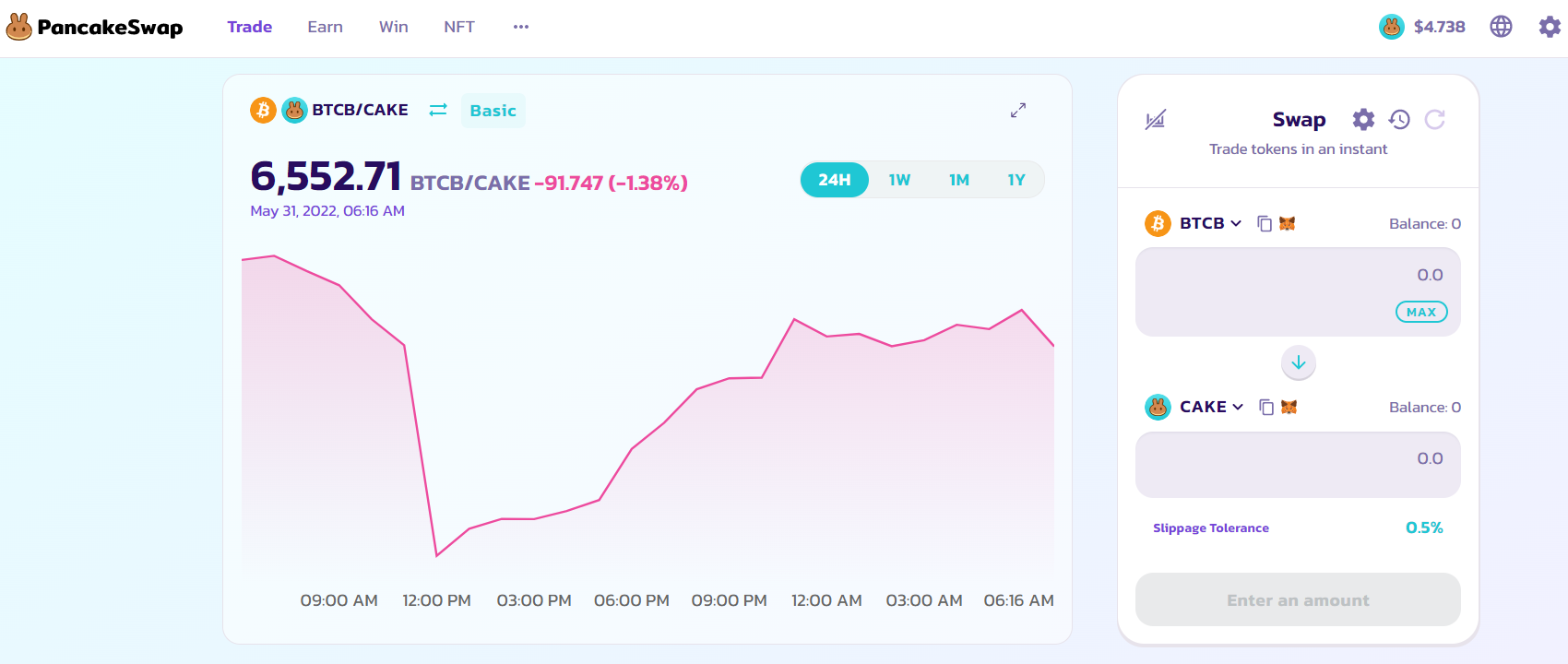Click the CAKE price bunny icon
Image resolution: width=1568 pixels, height=664 pixels.
(1391, 27)
